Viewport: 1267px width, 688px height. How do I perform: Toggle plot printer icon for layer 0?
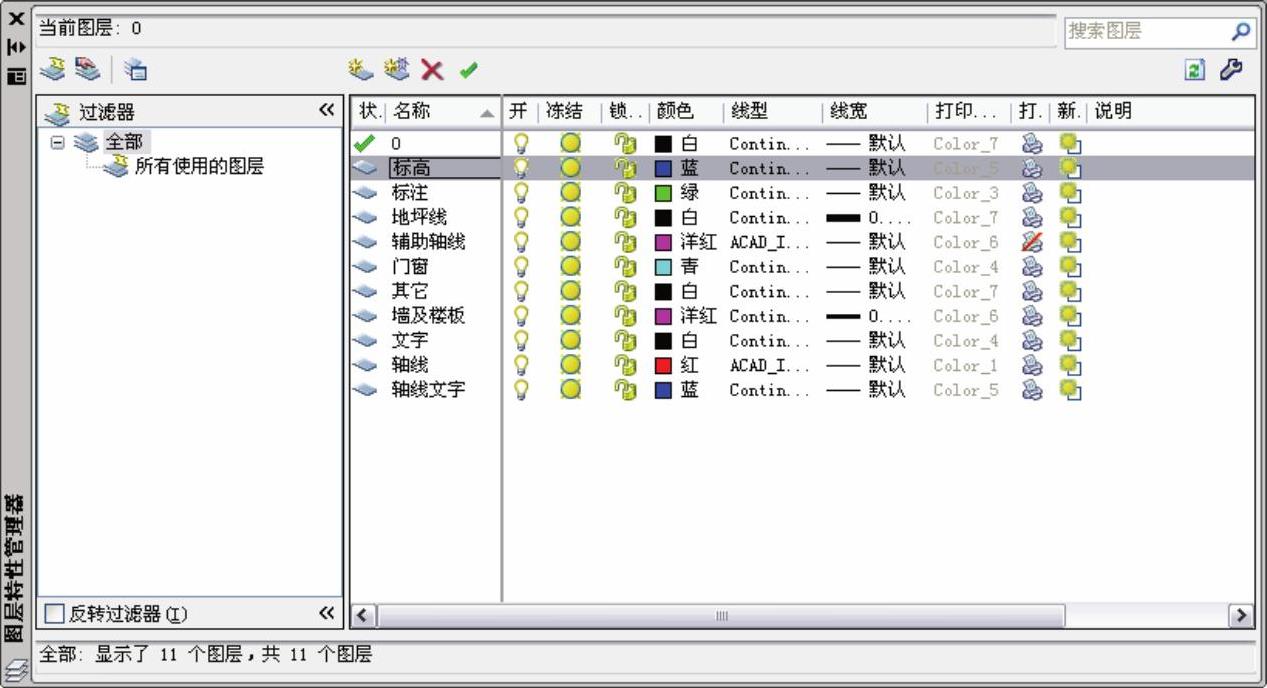pyautogui.click(x=1032, y=143)
